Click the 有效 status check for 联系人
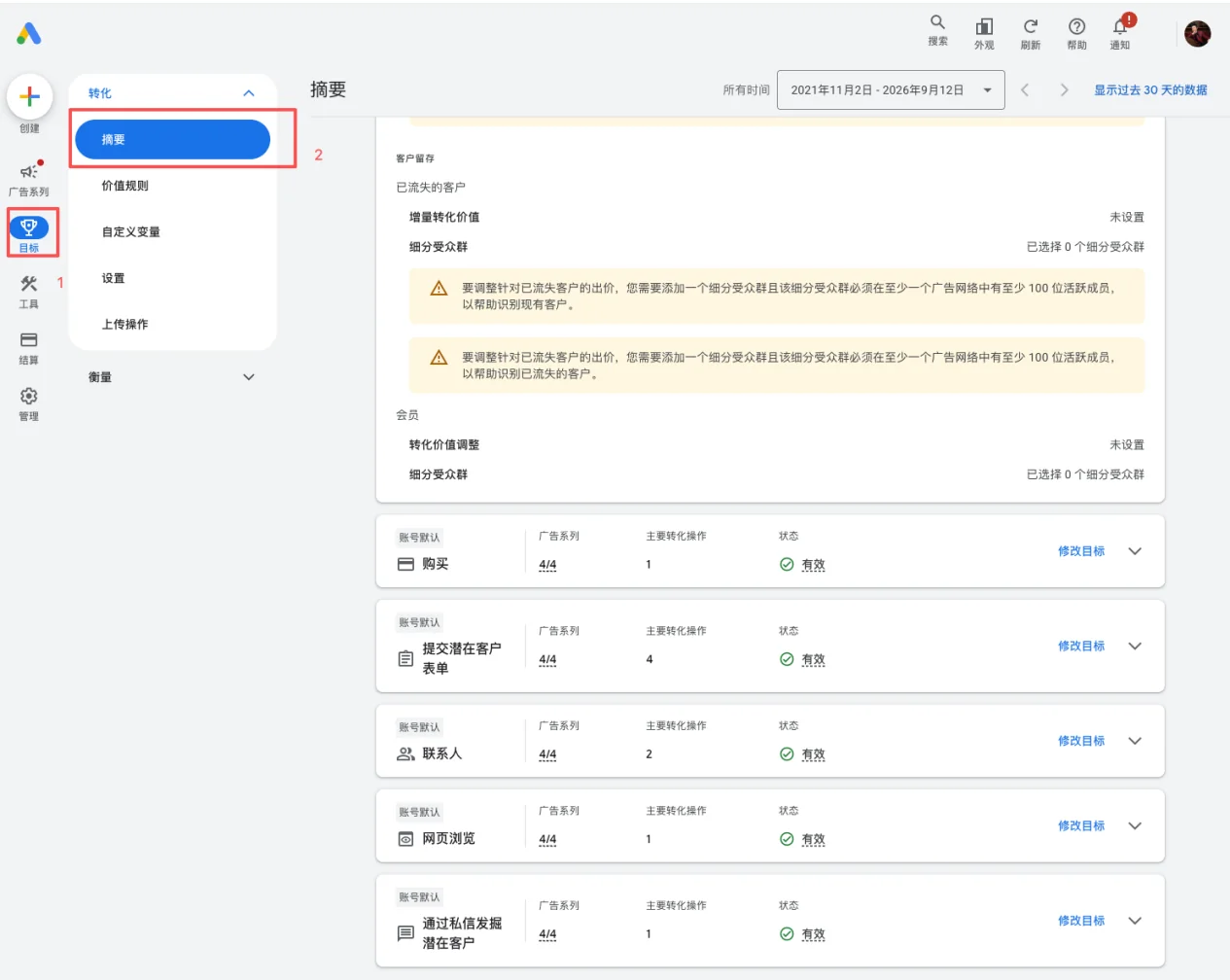 (x=787, y=753)
